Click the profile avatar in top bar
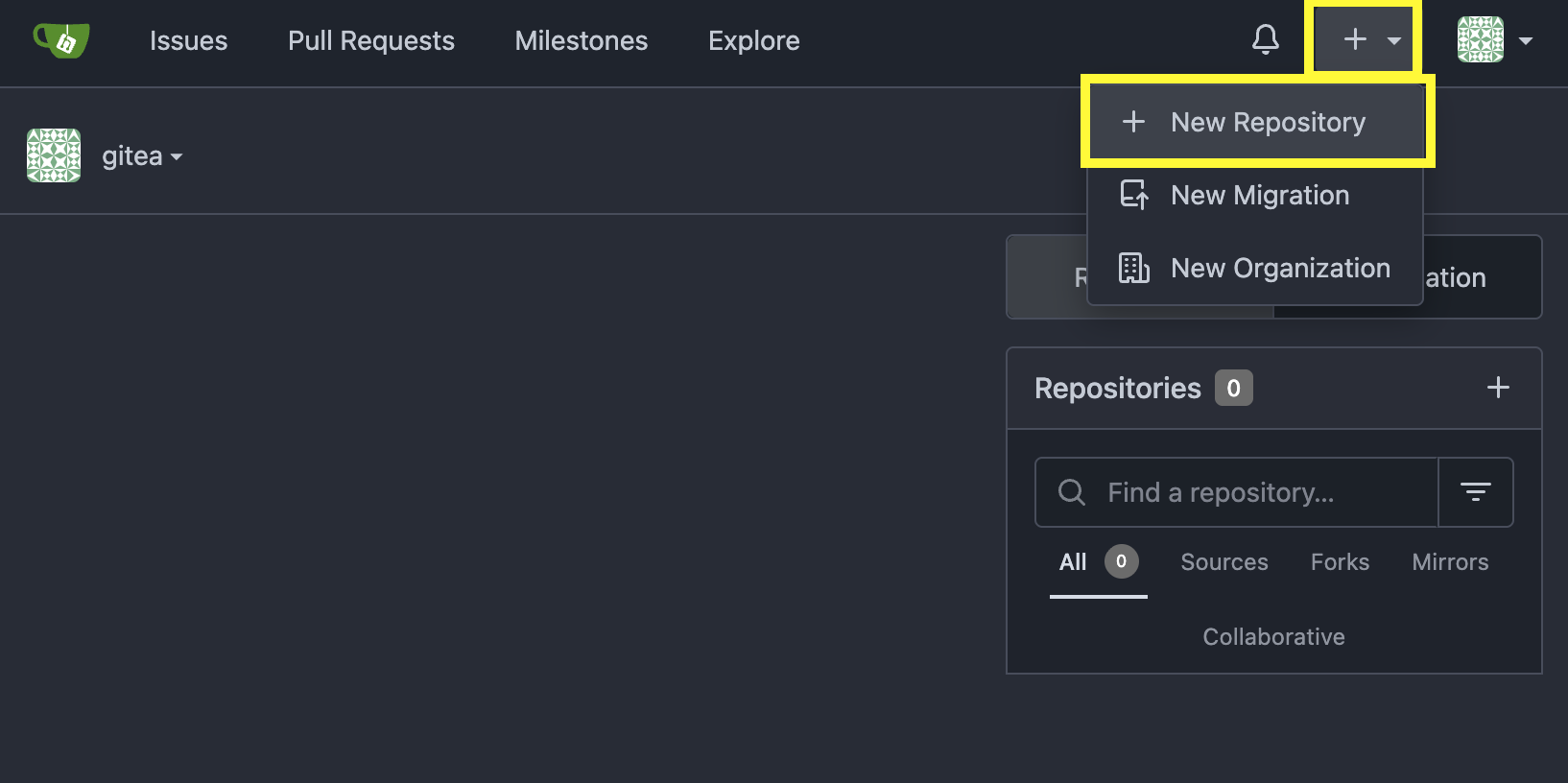Image resolution: width=1568 pixels, height=783 pixels. pos(1481,40)
